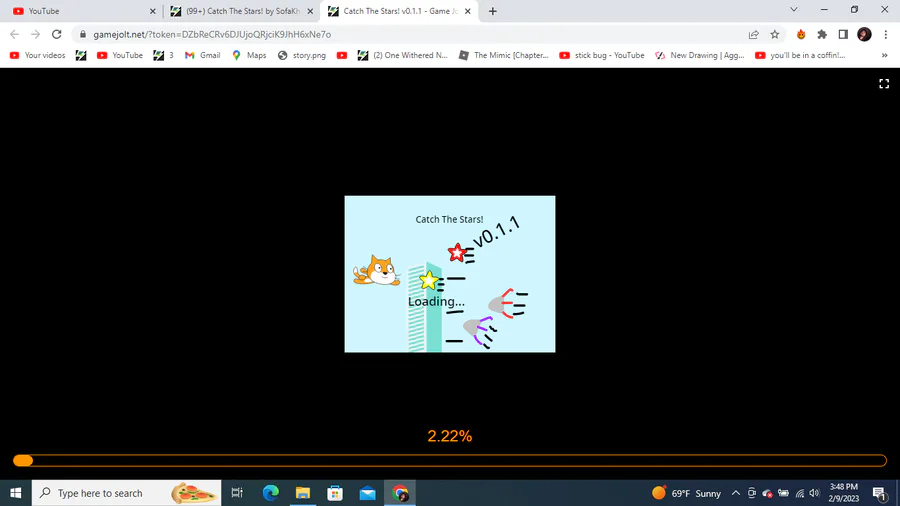Open File Explorer from the taskbar
Image resolution: width=900 pixels, height=506 pixels.
[302, 493]
